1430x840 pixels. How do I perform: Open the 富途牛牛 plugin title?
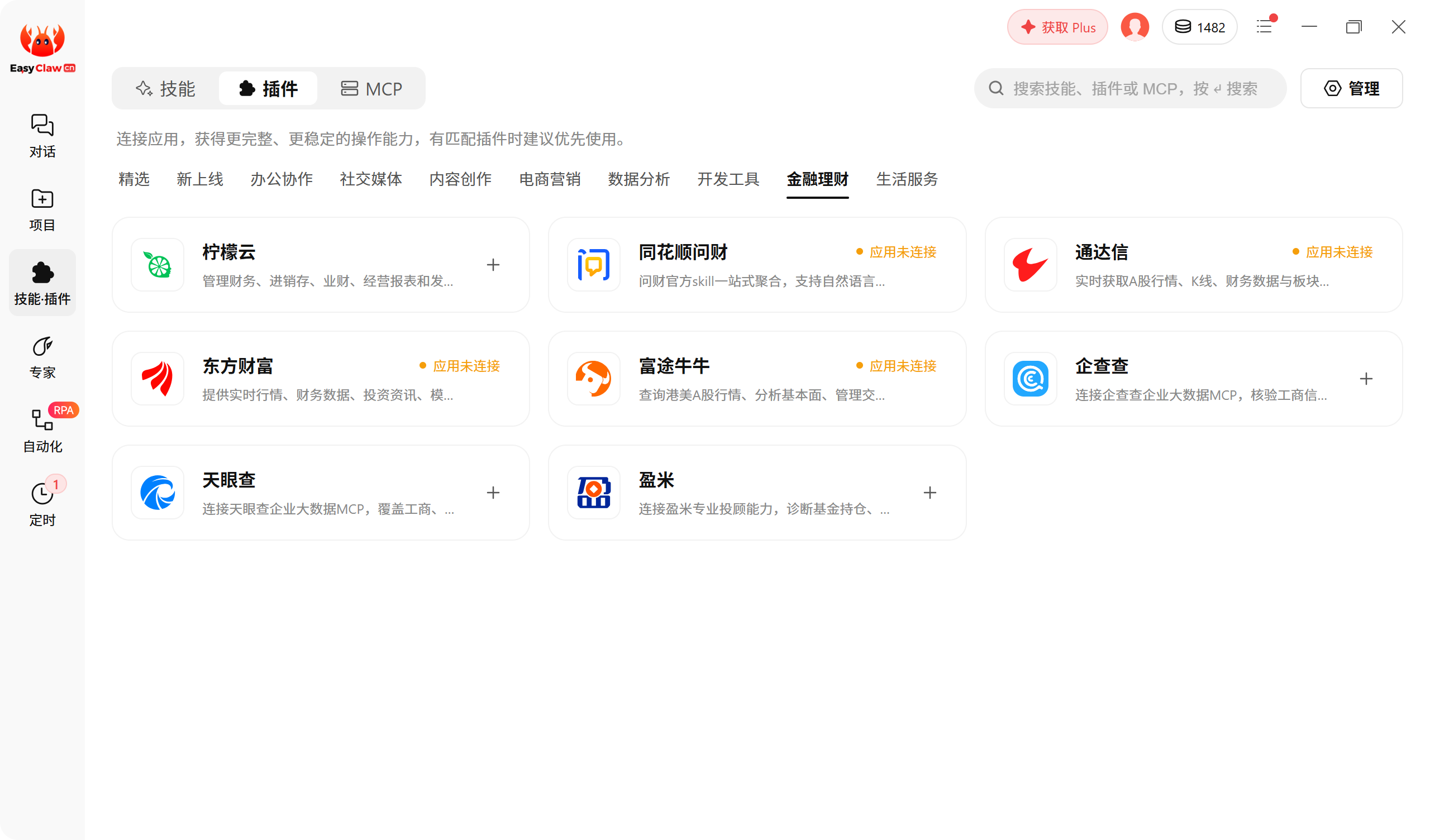click(x=674, y=366)
